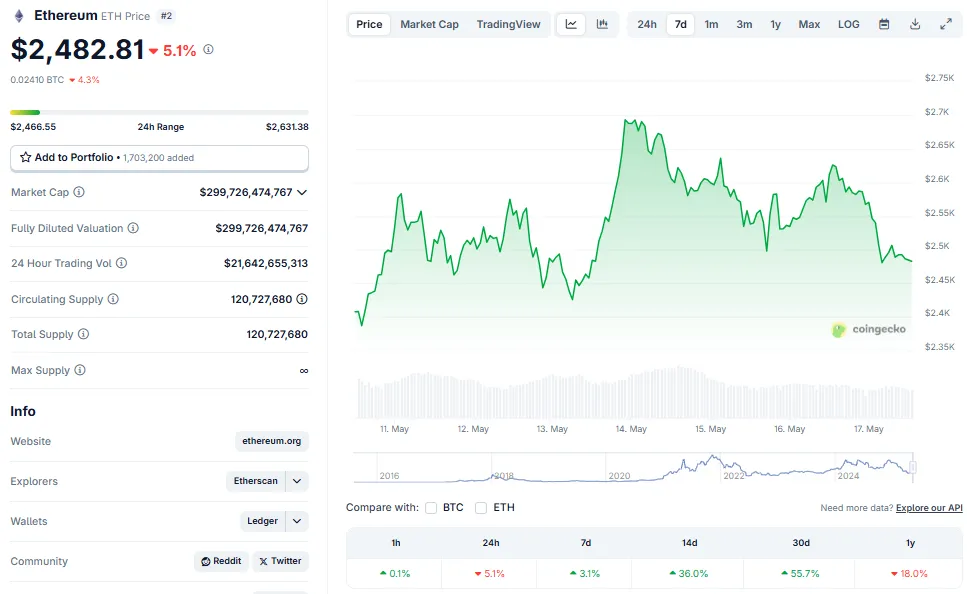Download chart data icon

tap(915, 24)
